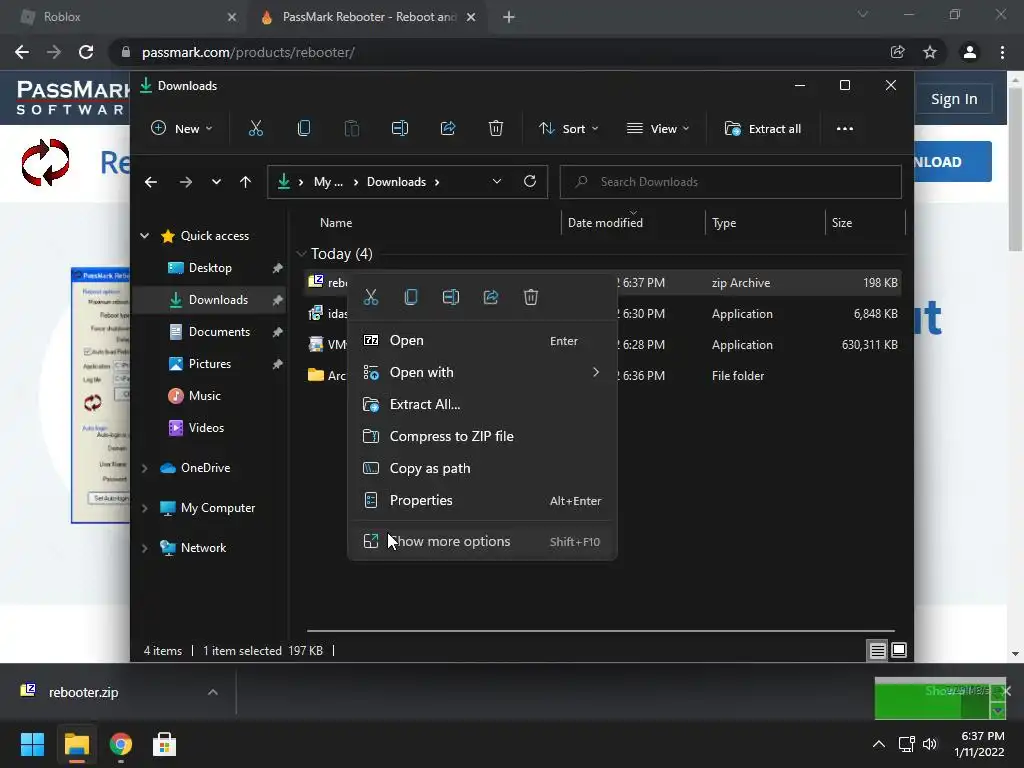Open Microsoft Store from taskbar
Viewport: 1024px width, 768px height.
point(164,744)
